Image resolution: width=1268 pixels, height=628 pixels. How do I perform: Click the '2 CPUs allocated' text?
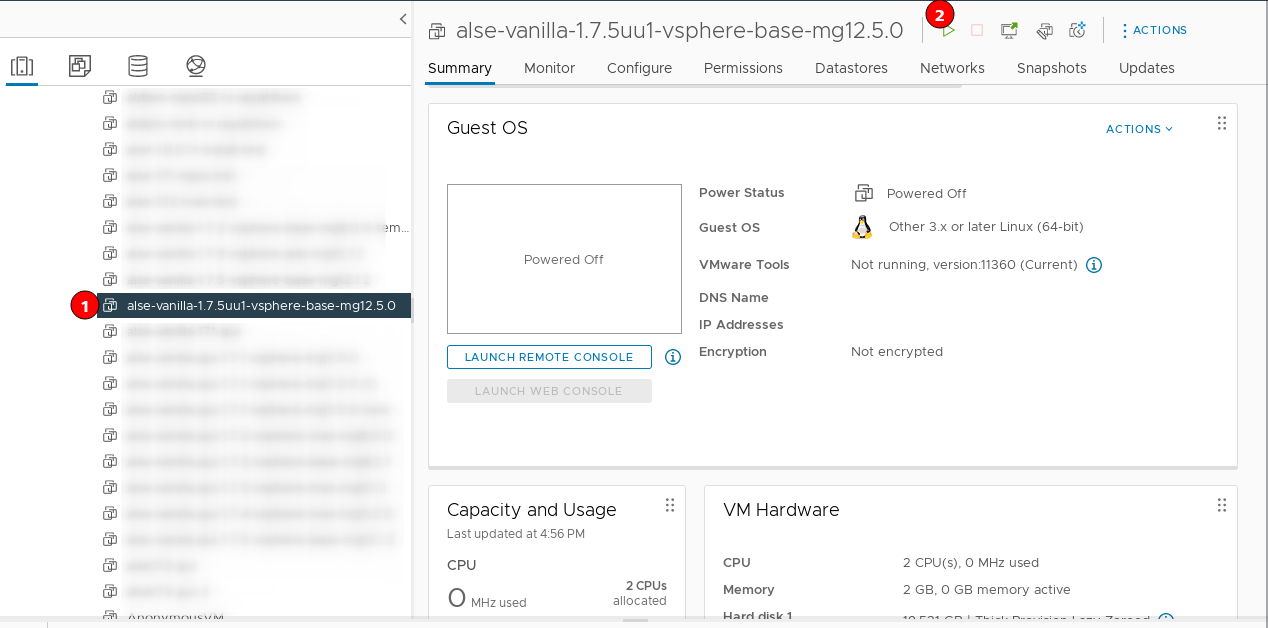point(640,593)
